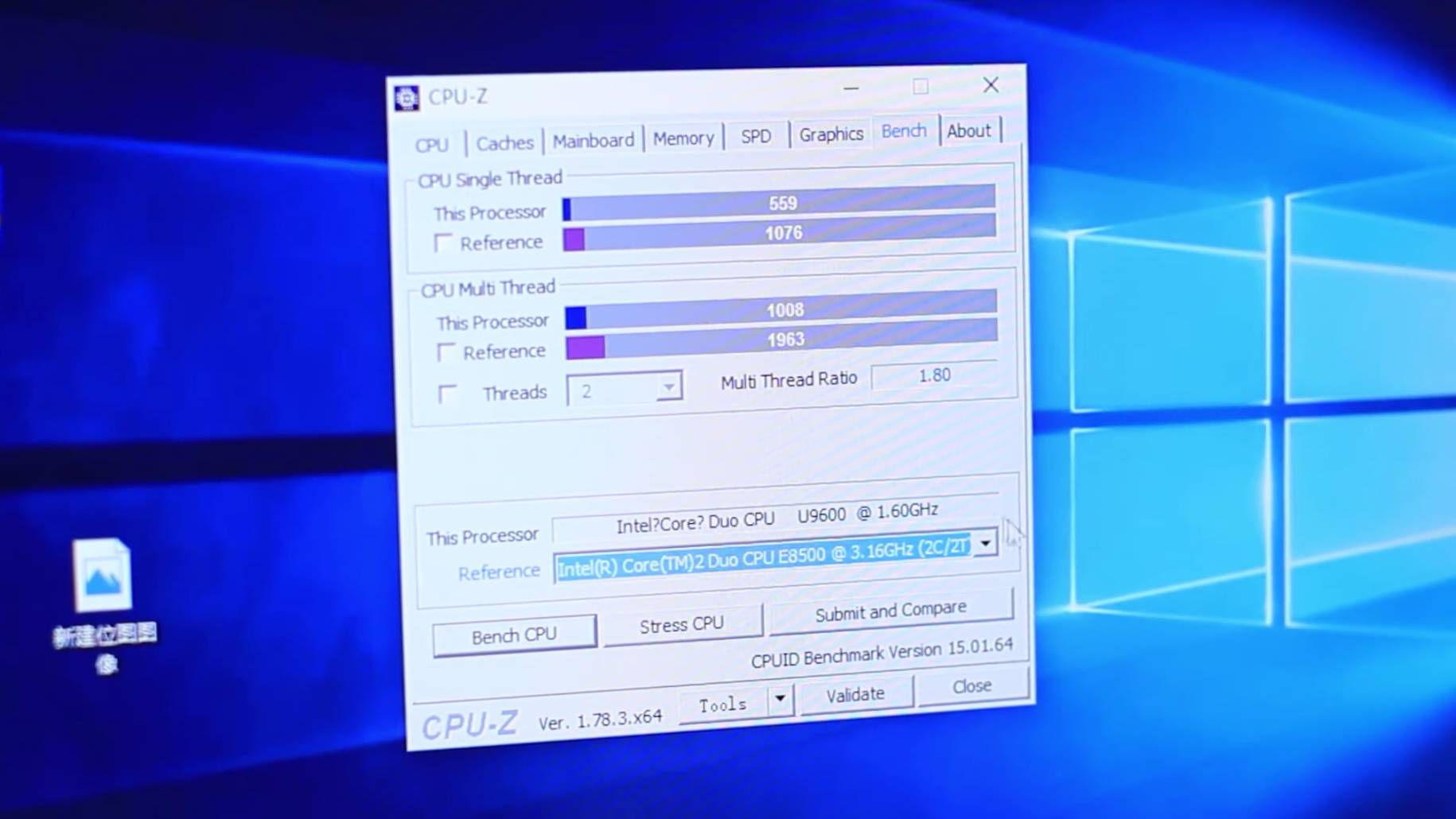Enable the Multi Thread Reference checkbox
The image size is (1456, 819).
(x=446, y=351)
